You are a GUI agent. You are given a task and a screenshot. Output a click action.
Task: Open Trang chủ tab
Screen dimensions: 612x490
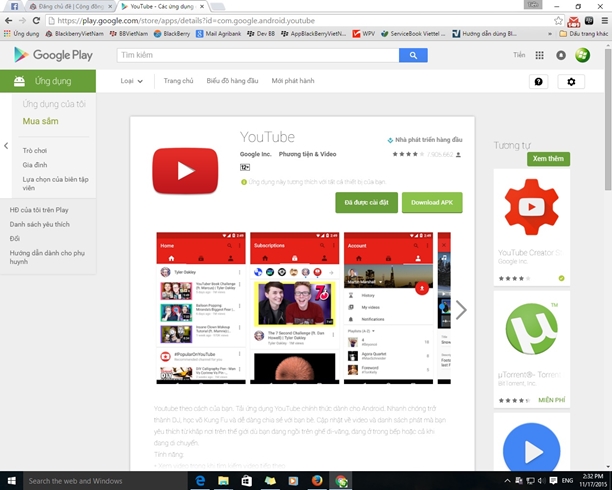coord(178,81)
